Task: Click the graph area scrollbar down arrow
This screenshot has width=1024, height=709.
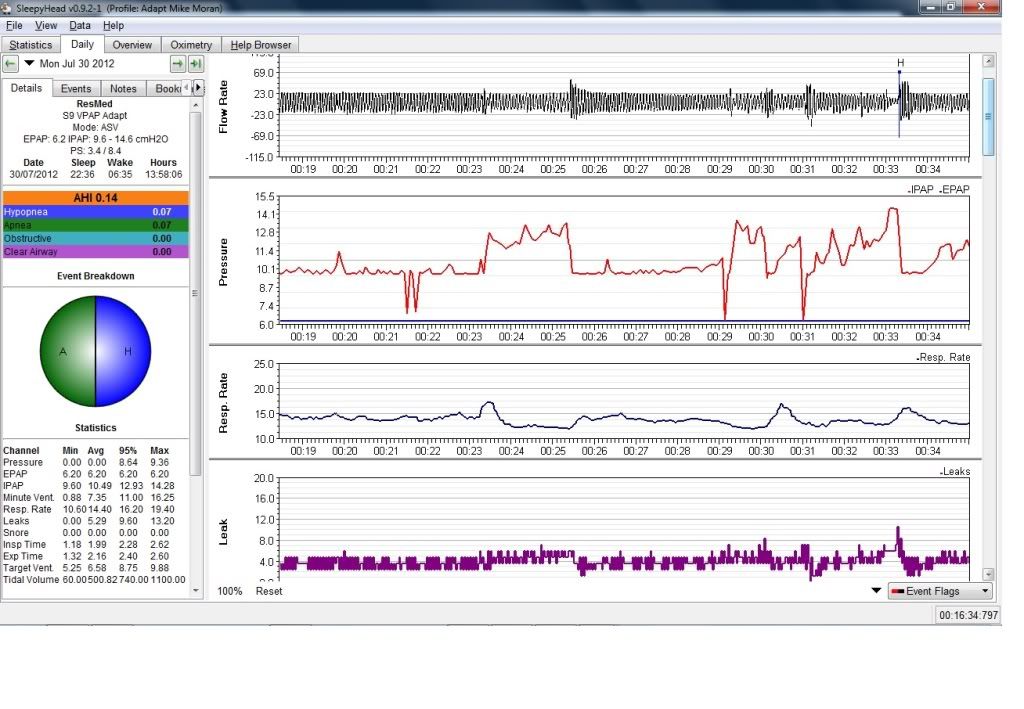Action: click(x=989, y=574)
